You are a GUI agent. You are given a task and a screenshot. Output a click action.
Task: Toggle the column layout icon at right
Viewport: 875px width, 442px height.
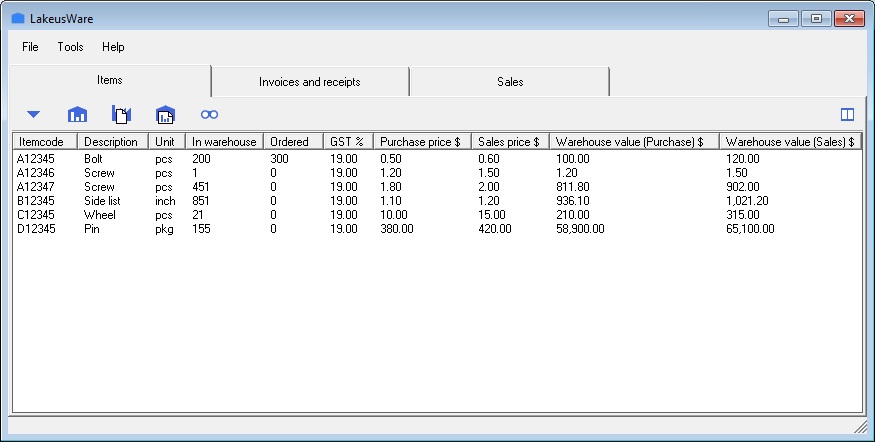pos(847,114)
